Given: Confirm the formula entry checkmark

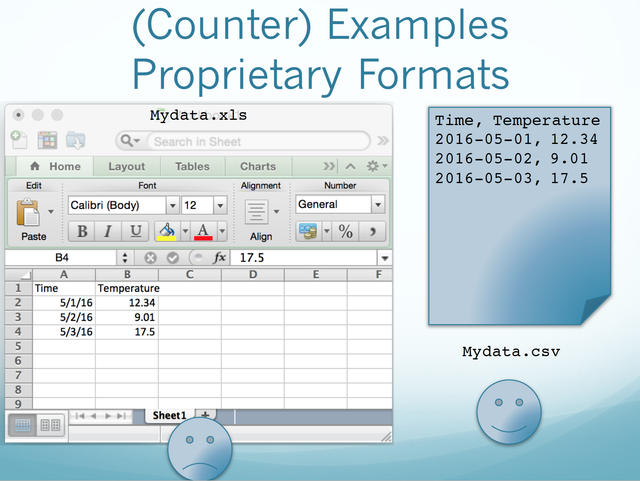Looking at the screenshot, I should click(x=173, y=258).
